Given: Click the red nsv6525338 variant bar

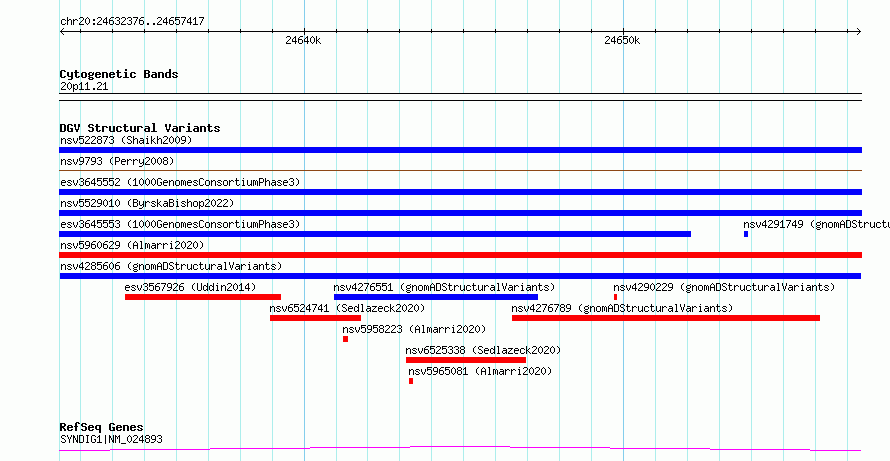Looking at the screenshot, I should tap(466, 360).
